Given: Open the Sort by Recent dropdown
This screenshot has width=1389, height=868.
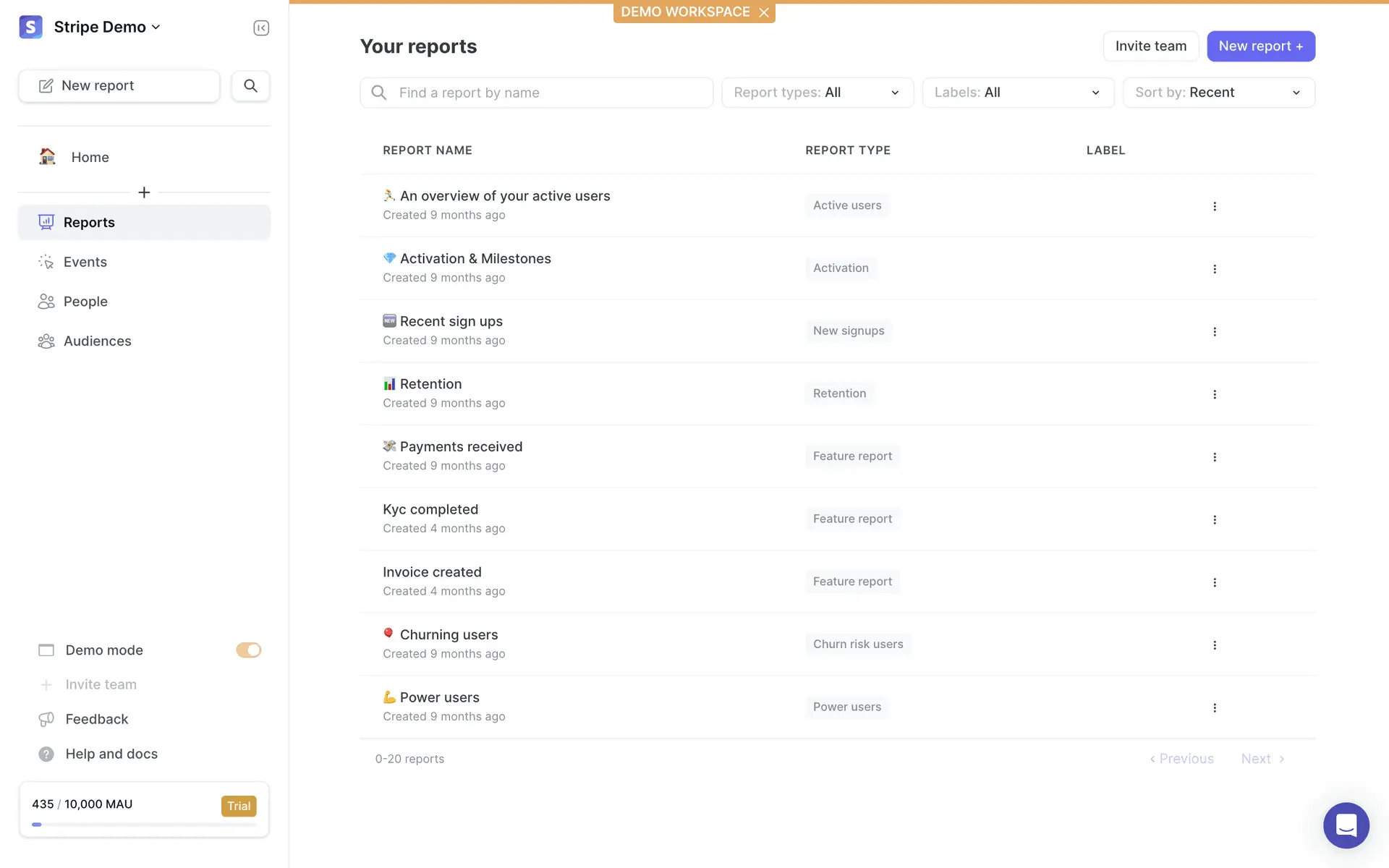Looking at the screenshot, I should (x=1218, y=93).
